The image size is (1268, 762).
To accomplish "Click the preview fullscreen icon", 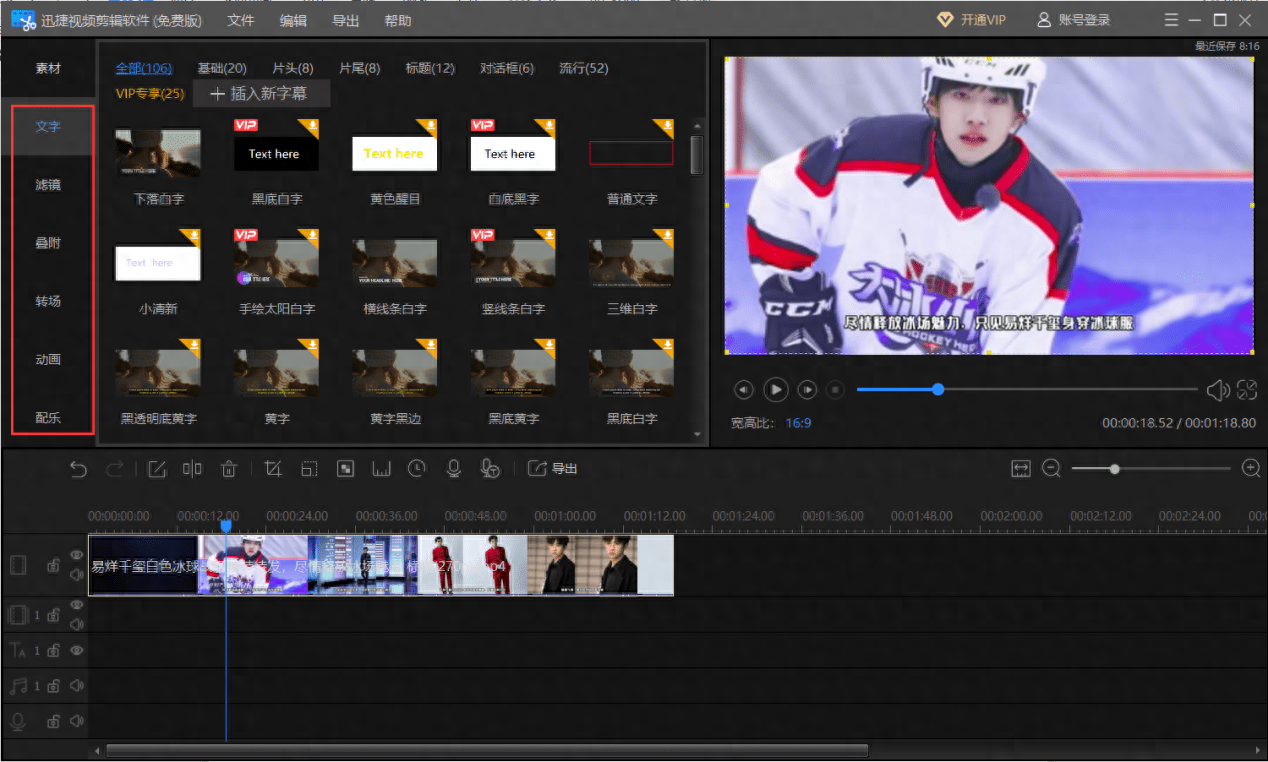I will (x=1246, y=390).
